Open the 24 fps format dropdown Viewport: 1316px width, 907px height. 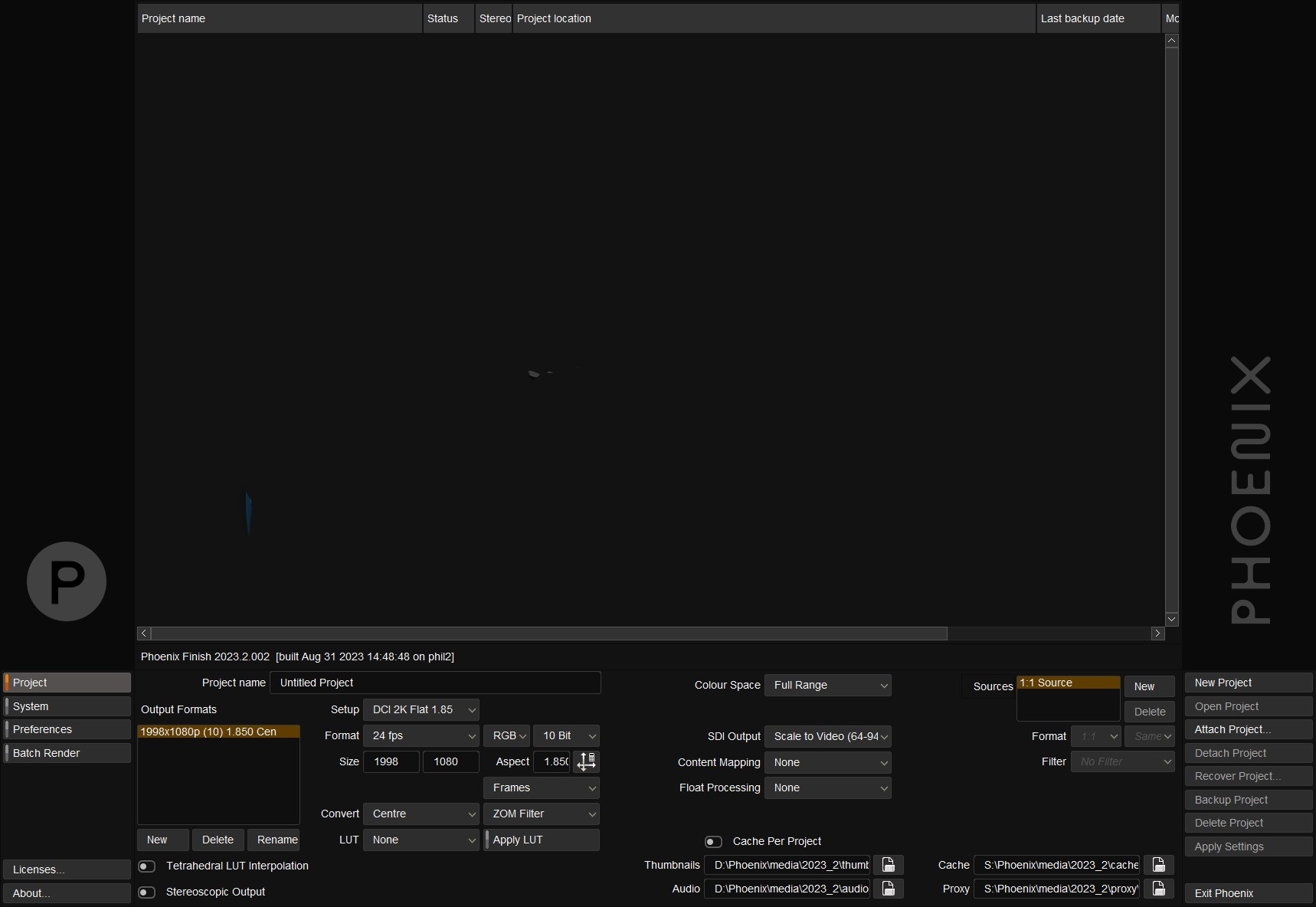(421, 735)
